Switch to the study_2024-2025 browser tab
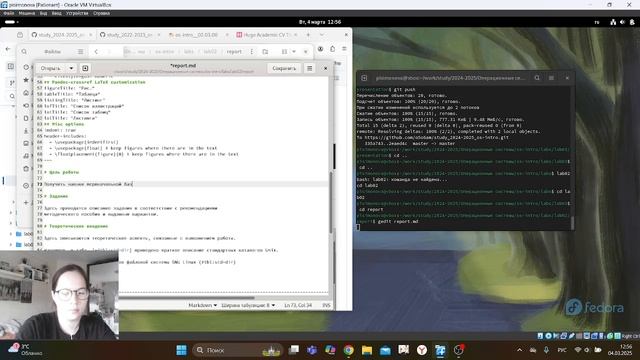 60,35
